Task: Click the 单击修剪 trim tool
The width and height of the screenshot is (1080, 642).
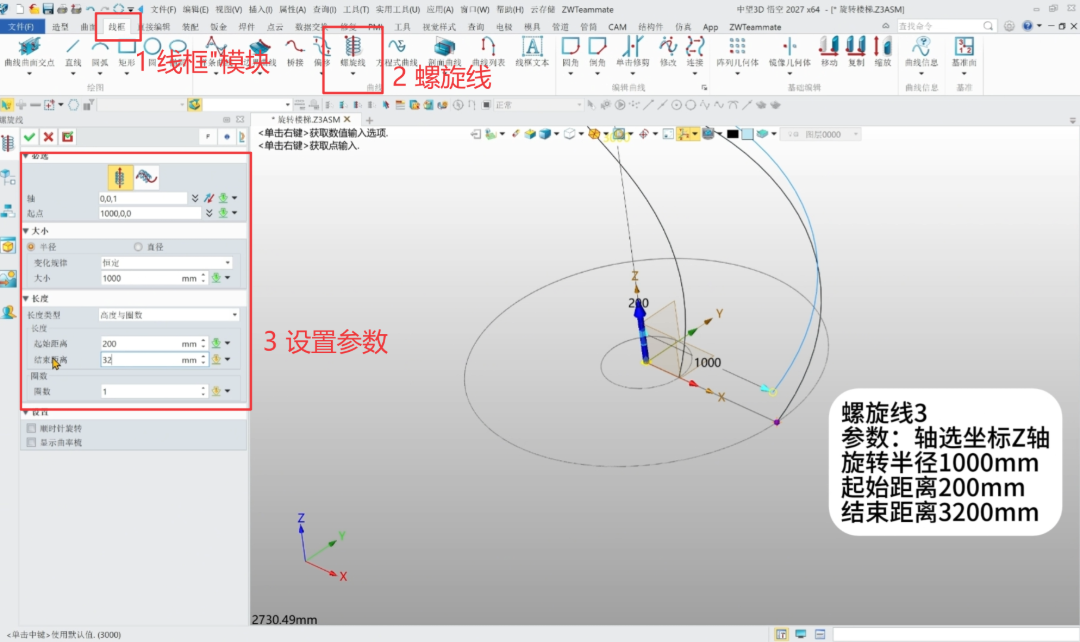Action: click(632, 52)
